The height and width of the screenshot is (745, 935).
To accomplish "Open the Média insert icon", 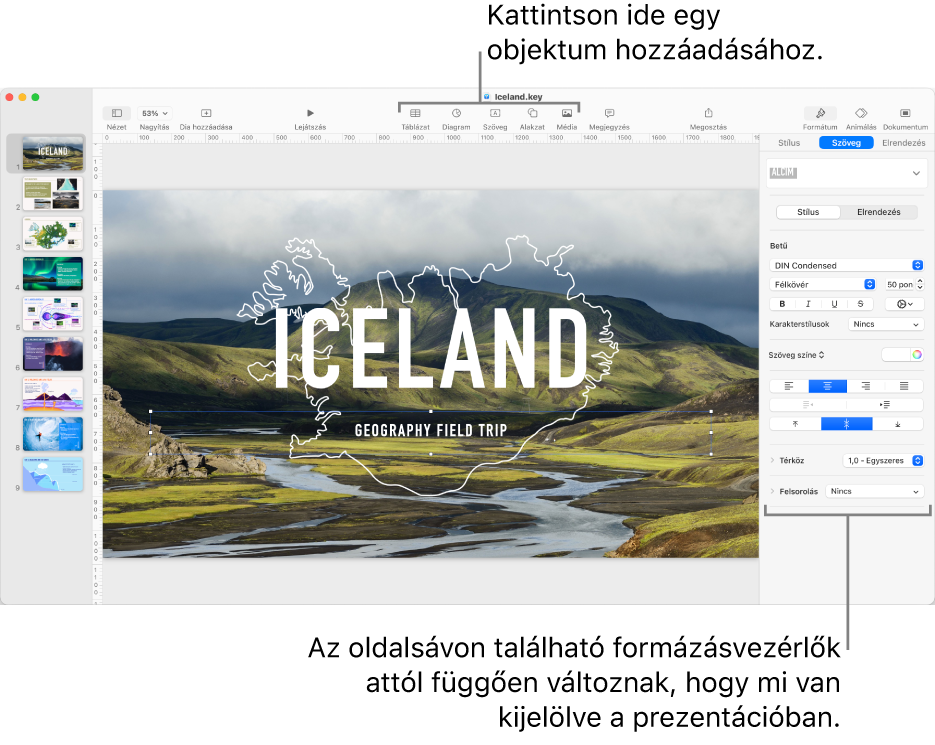I will pos(566,113).
